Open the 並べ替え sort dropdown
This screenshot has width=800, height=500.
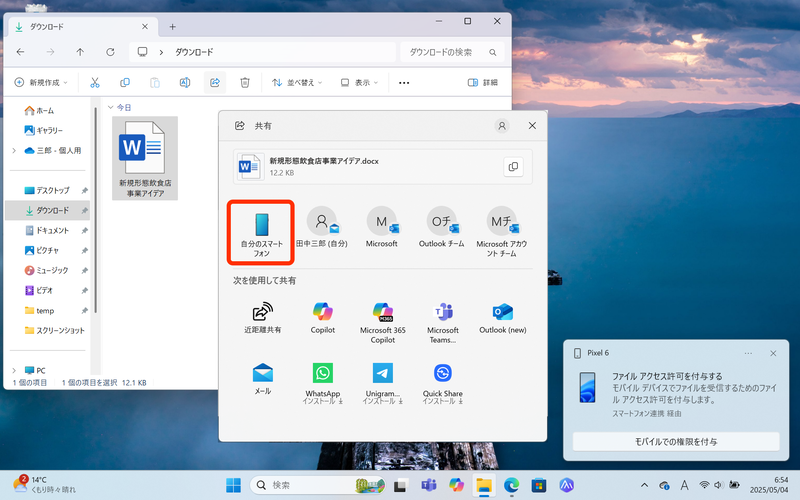(x=297, y=83)
